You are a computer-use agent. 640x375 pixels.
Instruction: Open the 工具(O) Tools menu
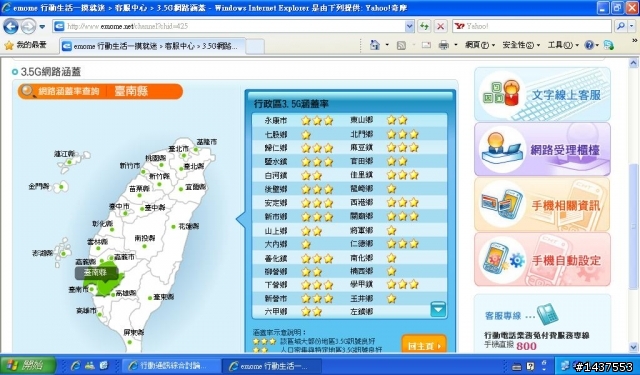[563, 45]
